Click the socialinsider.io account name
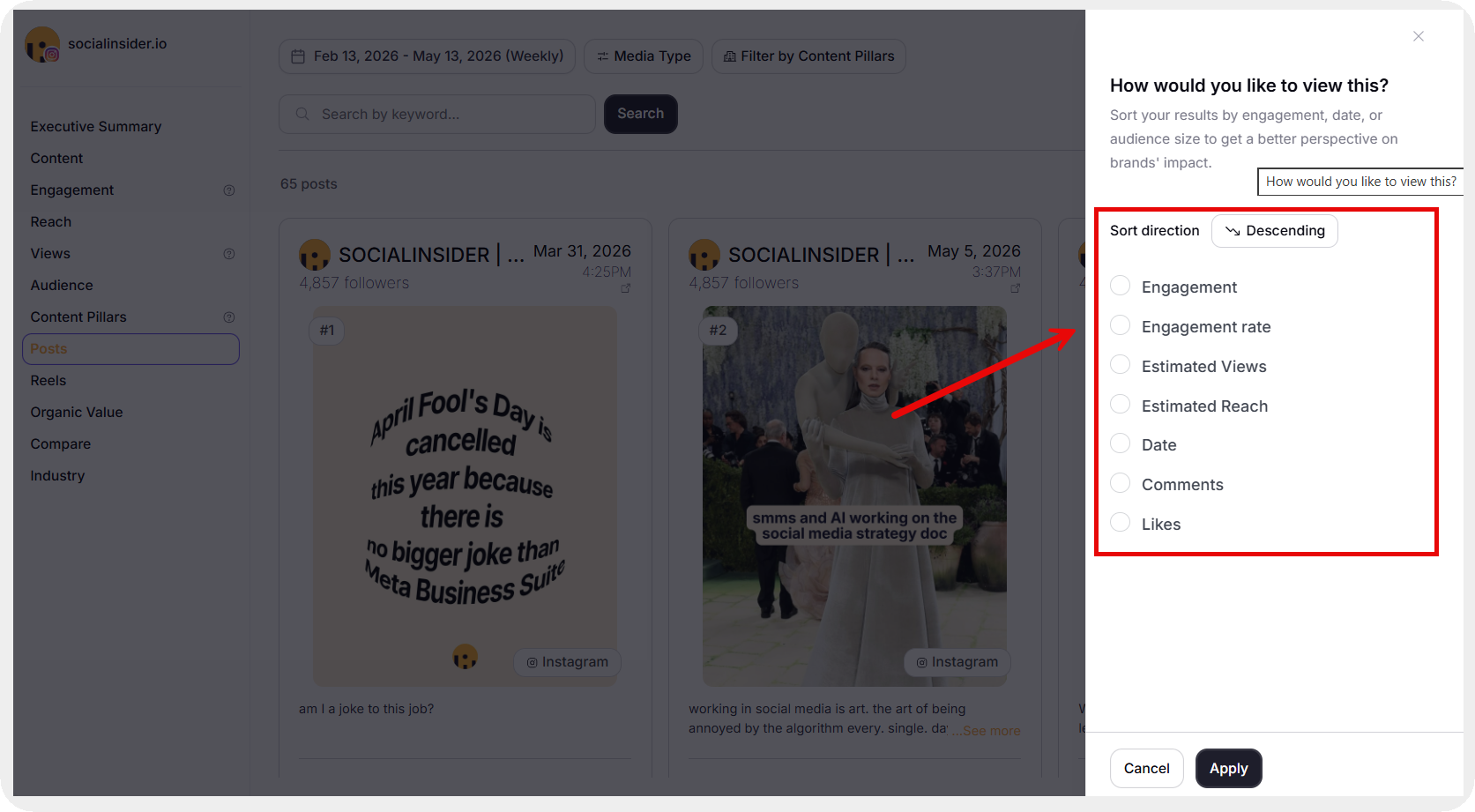The image size is (1475, 812). pos(117,44)
